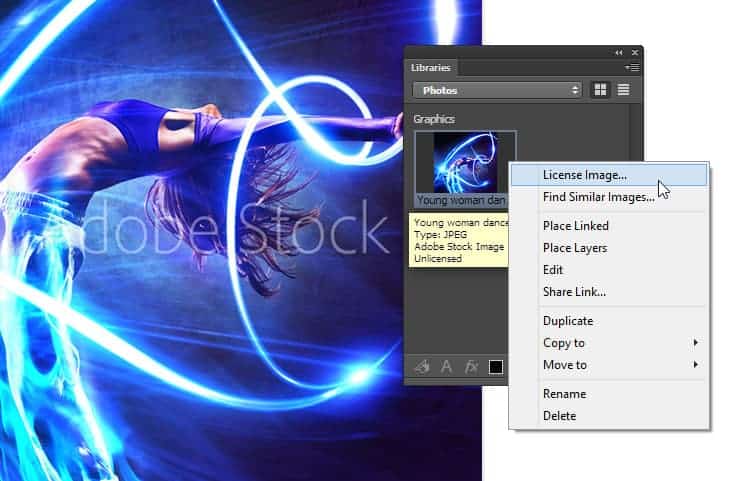Select Rename in the context menu

click(609, 394)
